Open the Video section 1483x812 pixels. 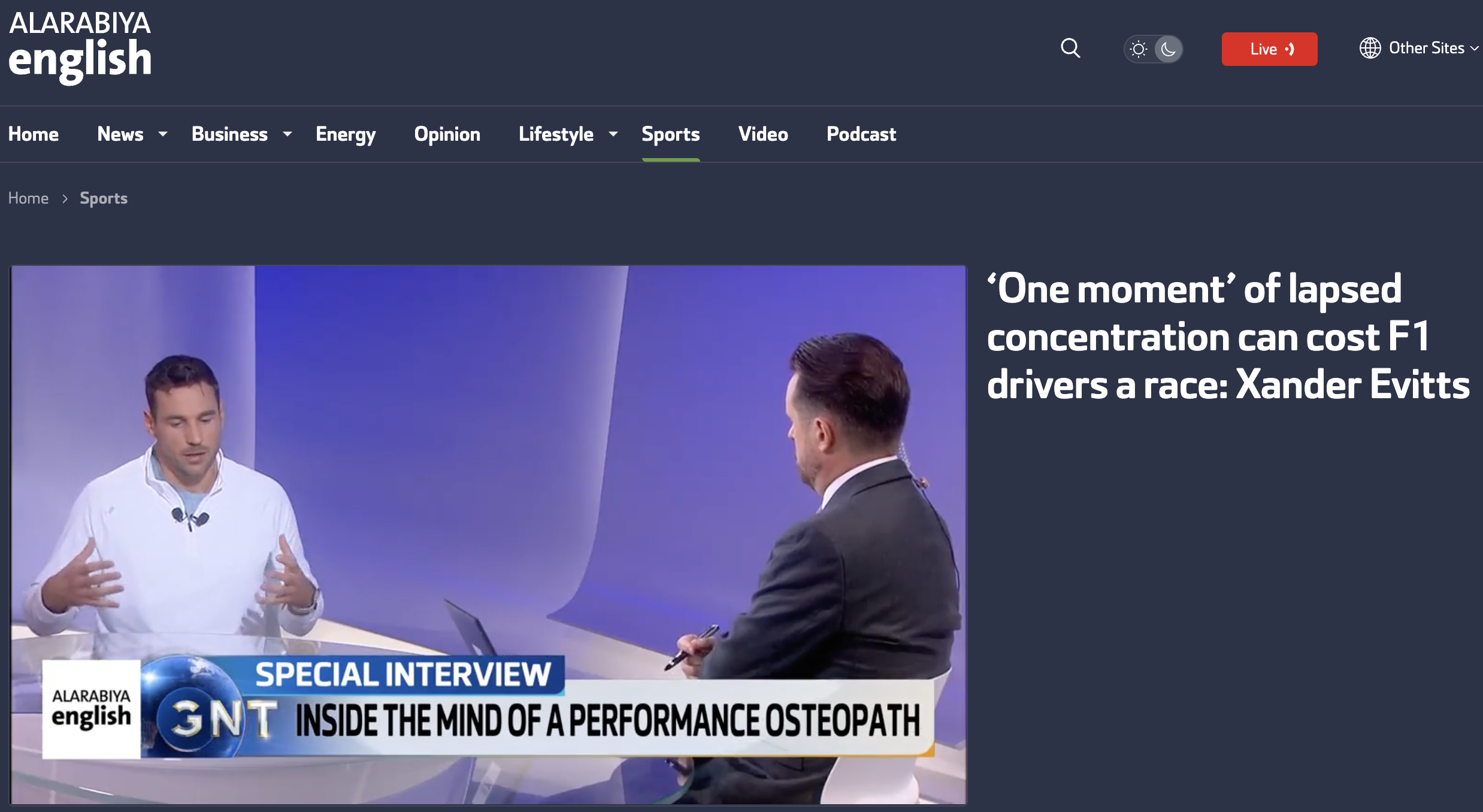[x=763, y=134]
